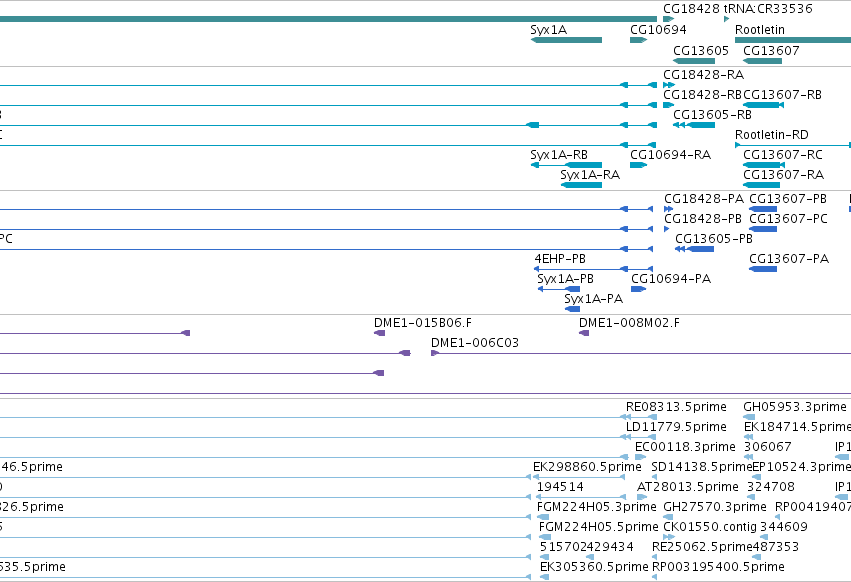851x582 pixels.
Task: Select EST label GH27570.3prime
Action: point(715,507)
